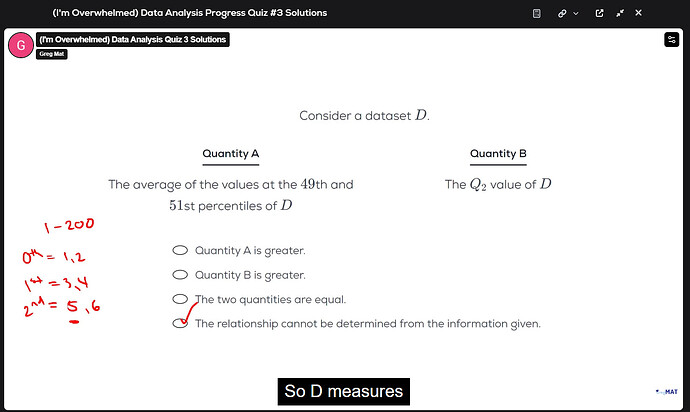Click the 'Quantity B' heading

(x=498, y=154)
